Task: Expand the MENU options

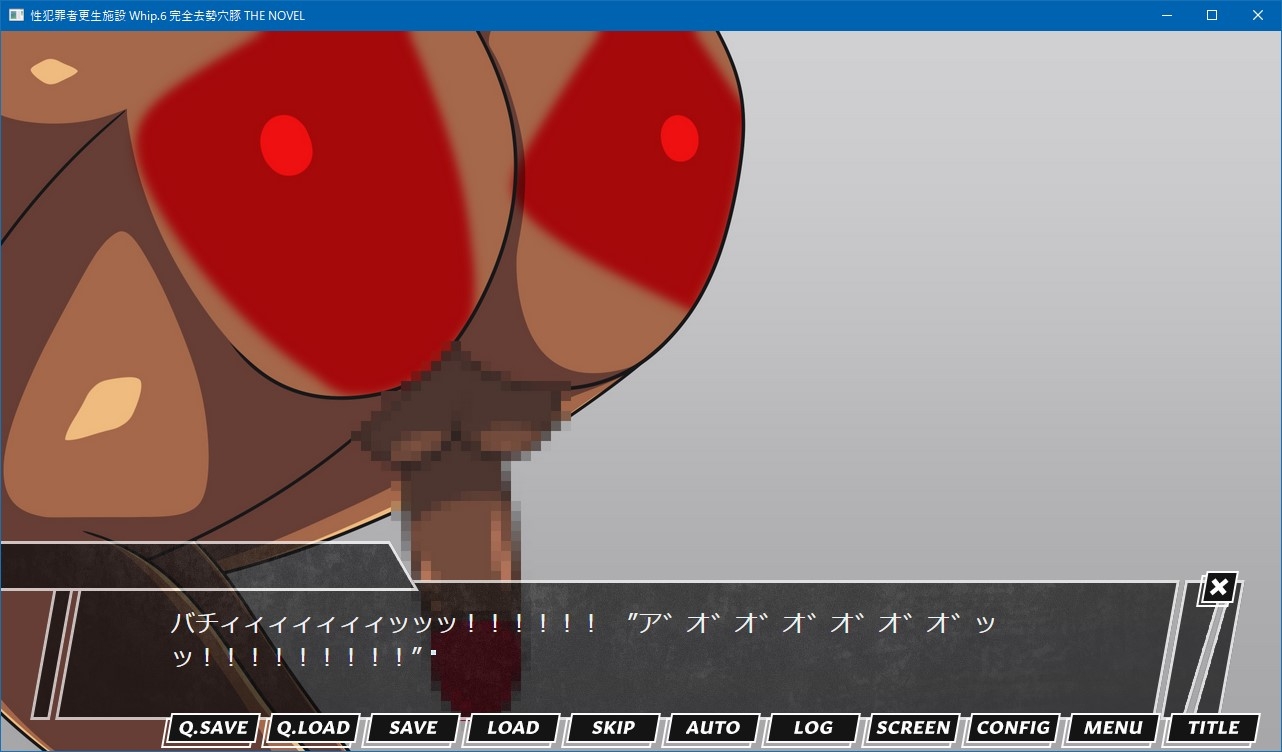Action: point(1113,728)
